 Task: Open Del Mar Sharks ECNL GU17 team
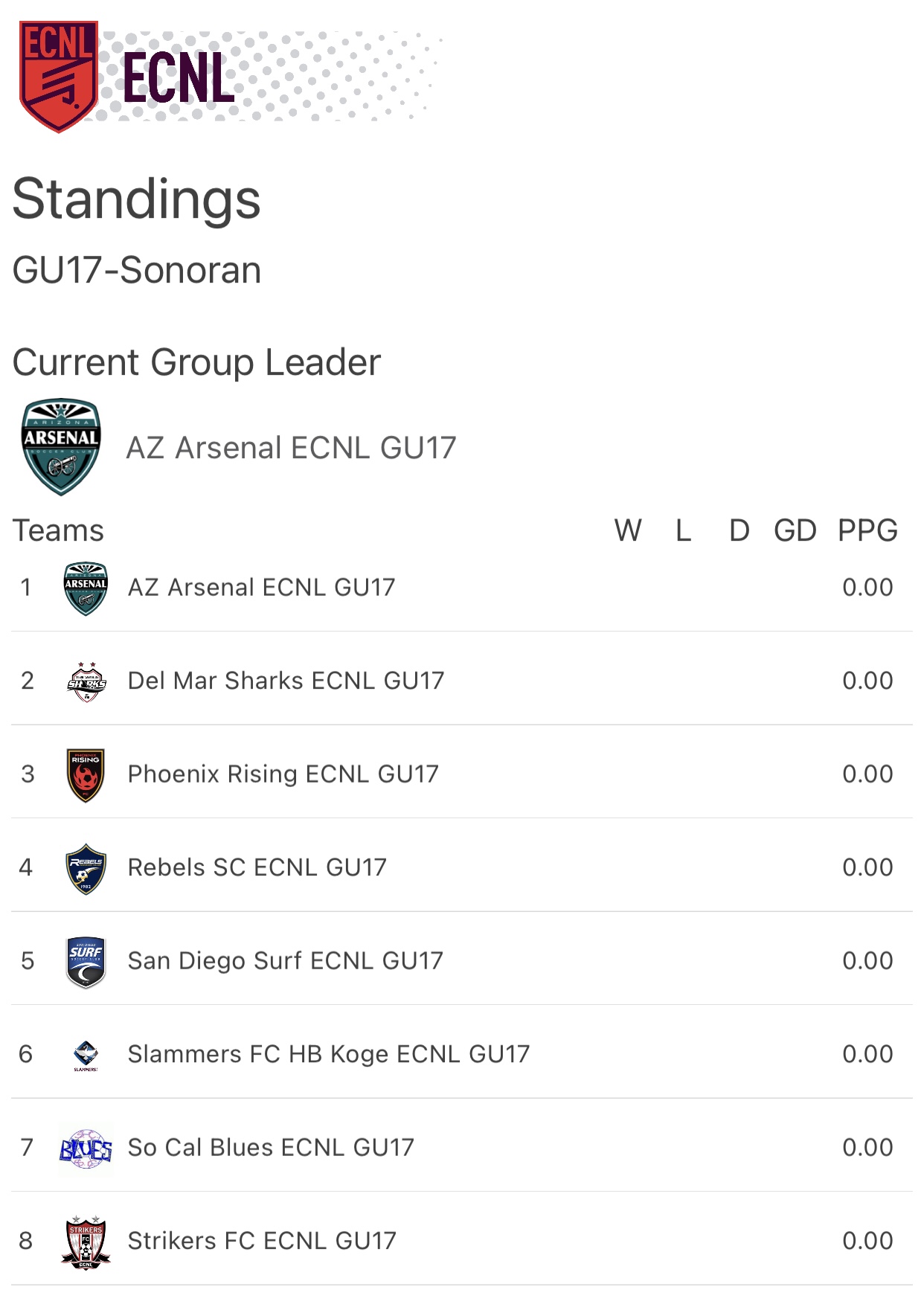(x=286, y=681)
